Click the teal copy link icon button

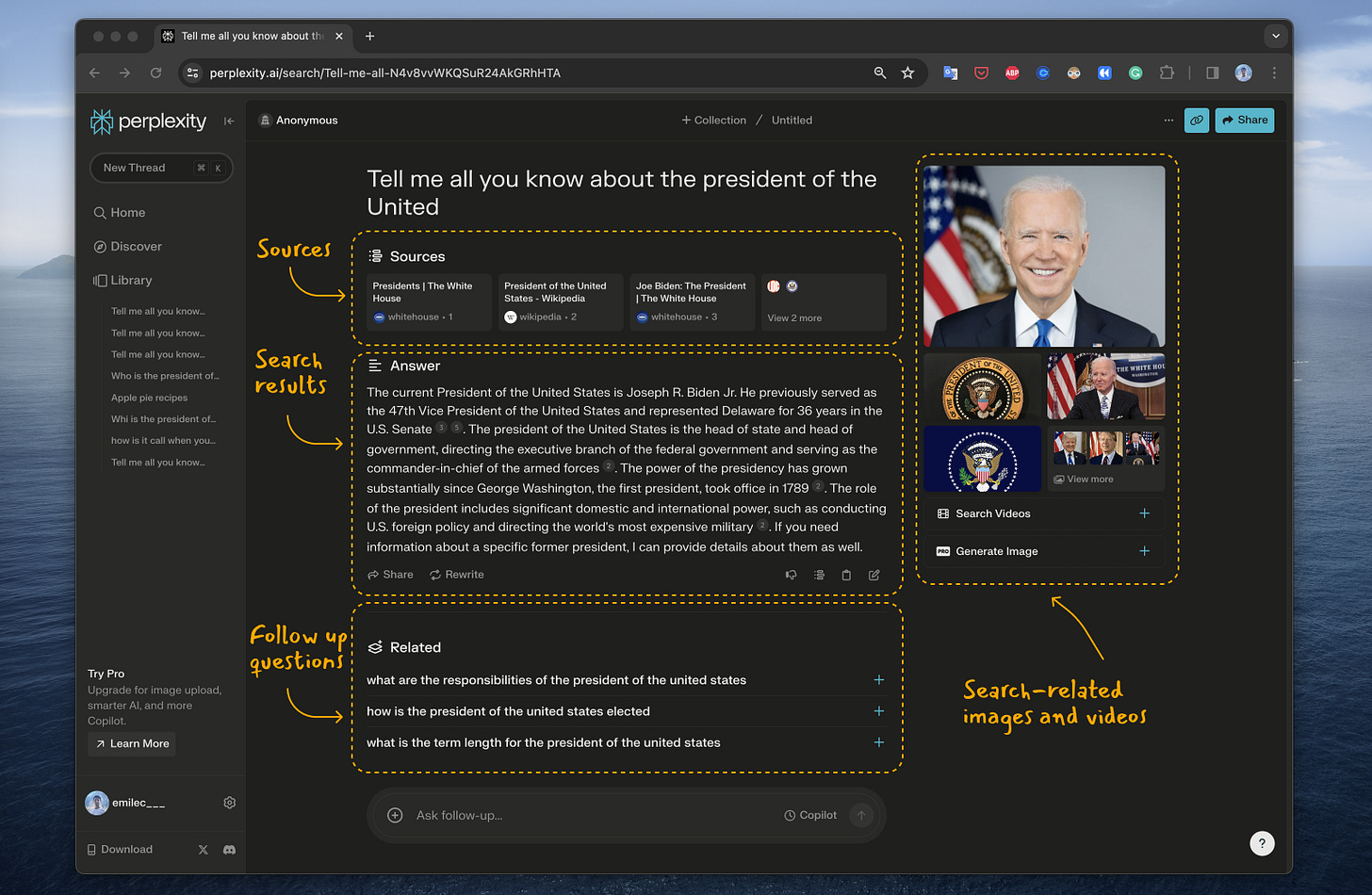pos(1197,121)
